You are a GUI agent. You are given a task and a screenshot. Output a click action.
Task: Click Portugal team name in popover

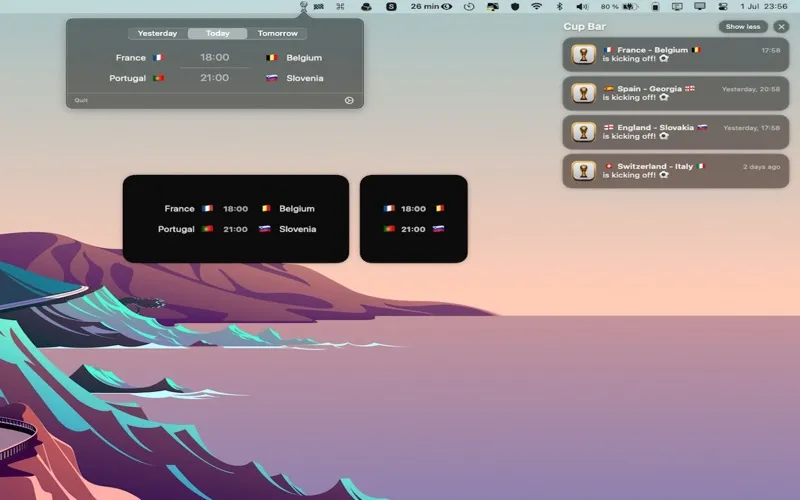pyautogui.click(x=128, y=78)
